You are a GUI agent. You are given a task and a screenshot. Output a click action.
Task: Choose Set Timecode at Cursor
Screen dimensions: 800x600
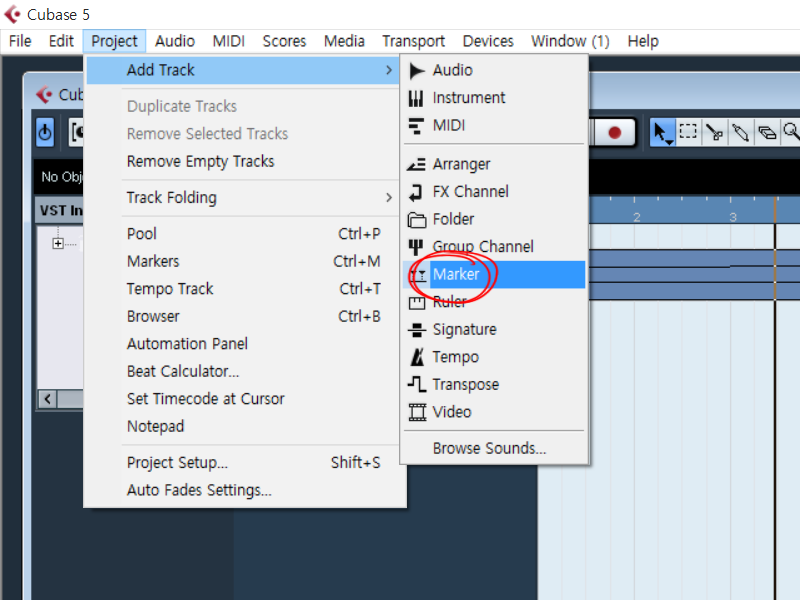[205, 399]
